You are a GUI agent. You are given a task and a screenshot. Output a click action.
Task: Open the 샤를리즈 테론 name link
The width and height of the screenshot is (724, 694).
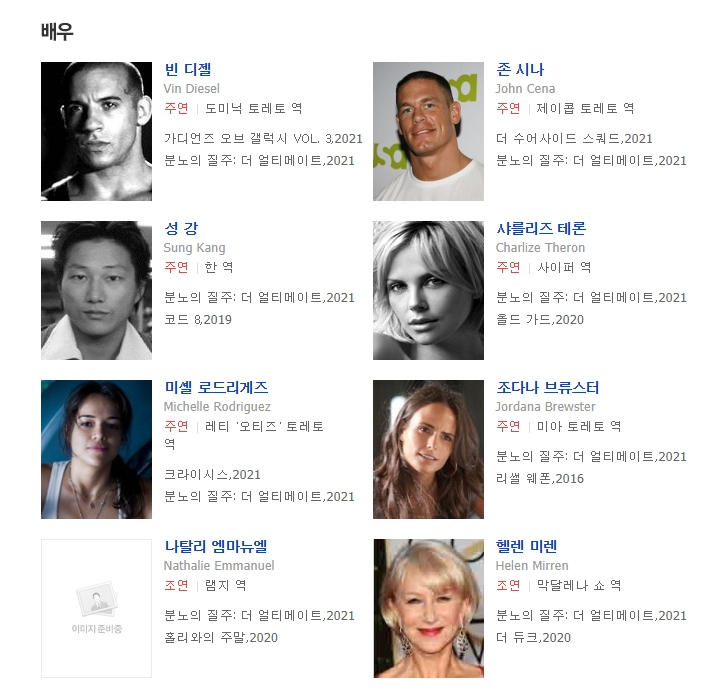(x=541, y=229)
